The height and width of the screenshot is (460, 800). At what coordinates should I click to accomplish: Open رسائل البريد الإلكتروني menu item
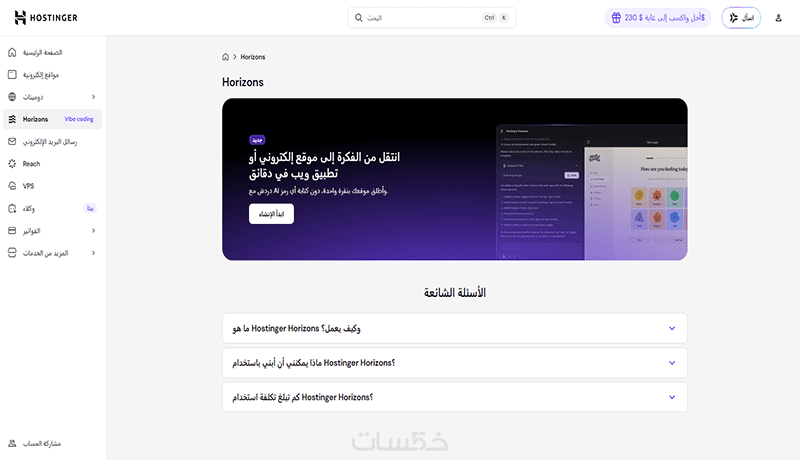50,142
